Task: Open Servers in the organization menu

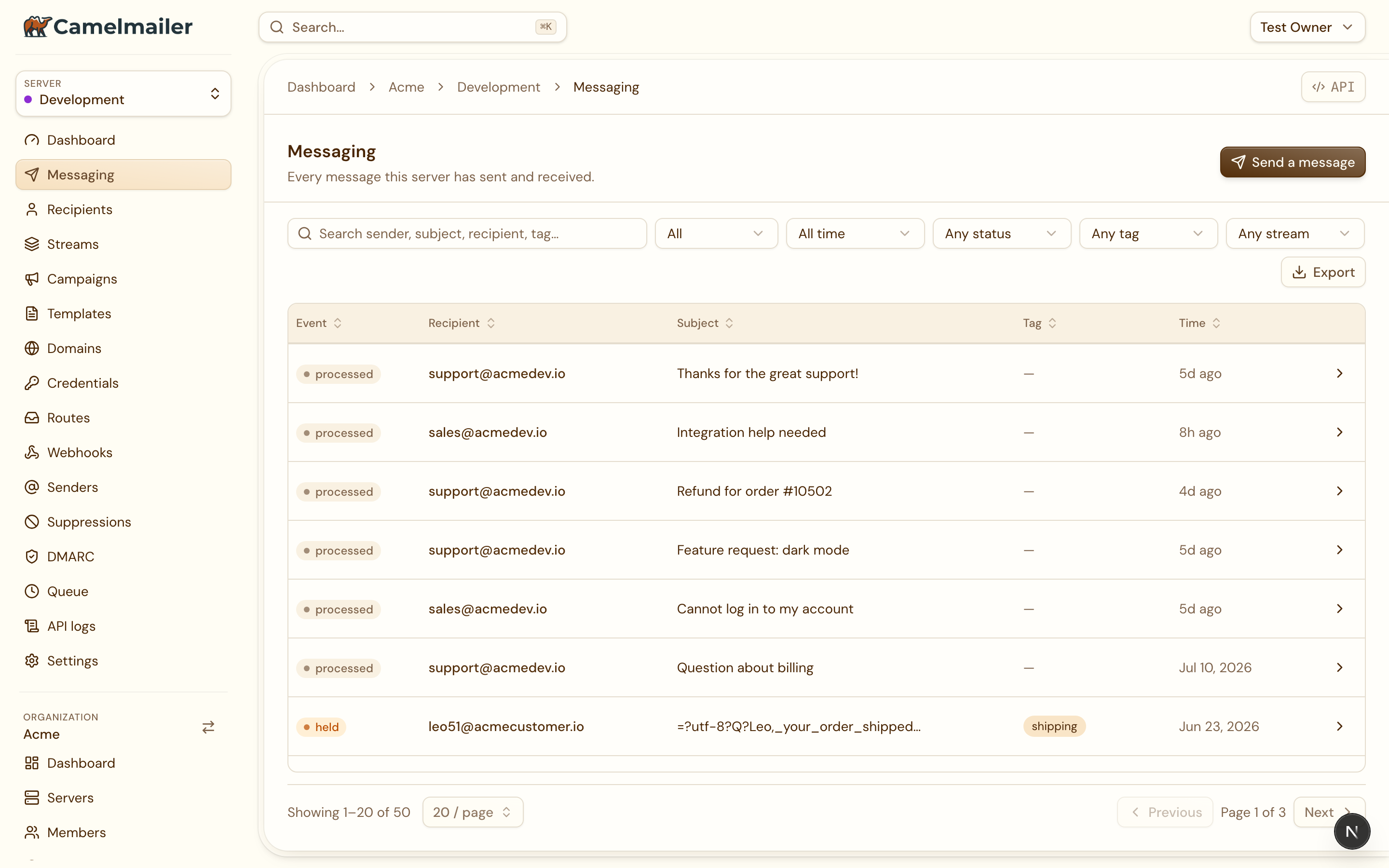Action: point(123,798)
